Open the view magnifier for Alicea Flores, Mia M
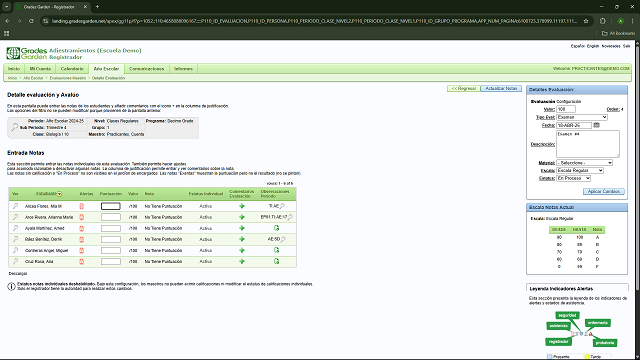Image resolution: width=640 pixels, height=360 pixels. (x=16, y=206)
